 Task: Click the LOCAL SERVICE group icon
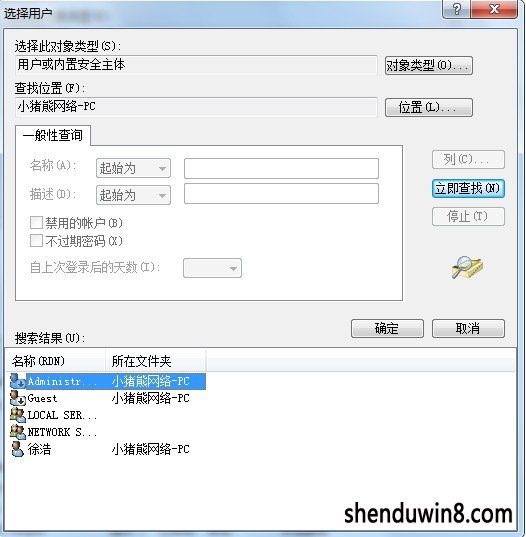click(x=17, y=415)
